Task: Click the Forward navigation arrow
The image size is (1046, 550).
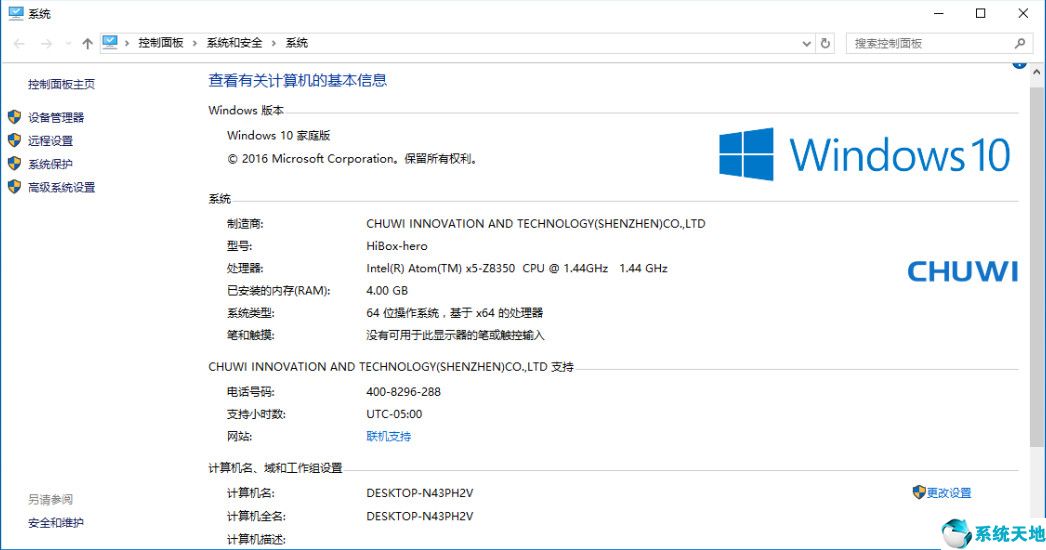Action: [x=46, y=43]
